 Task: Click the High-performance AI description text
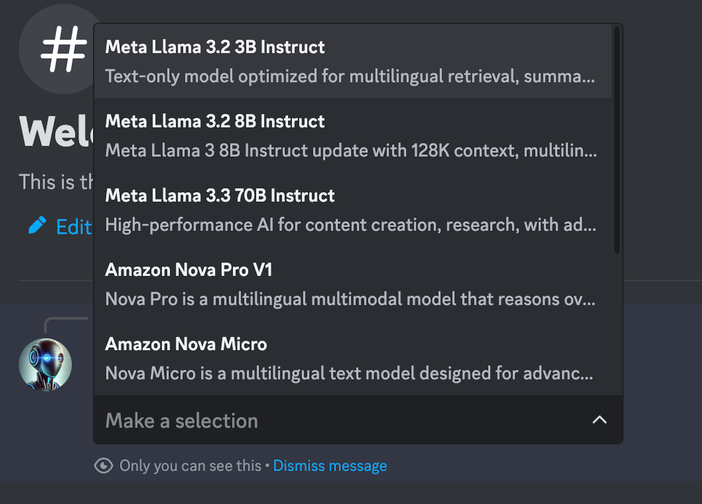click(x=351, y=225)
